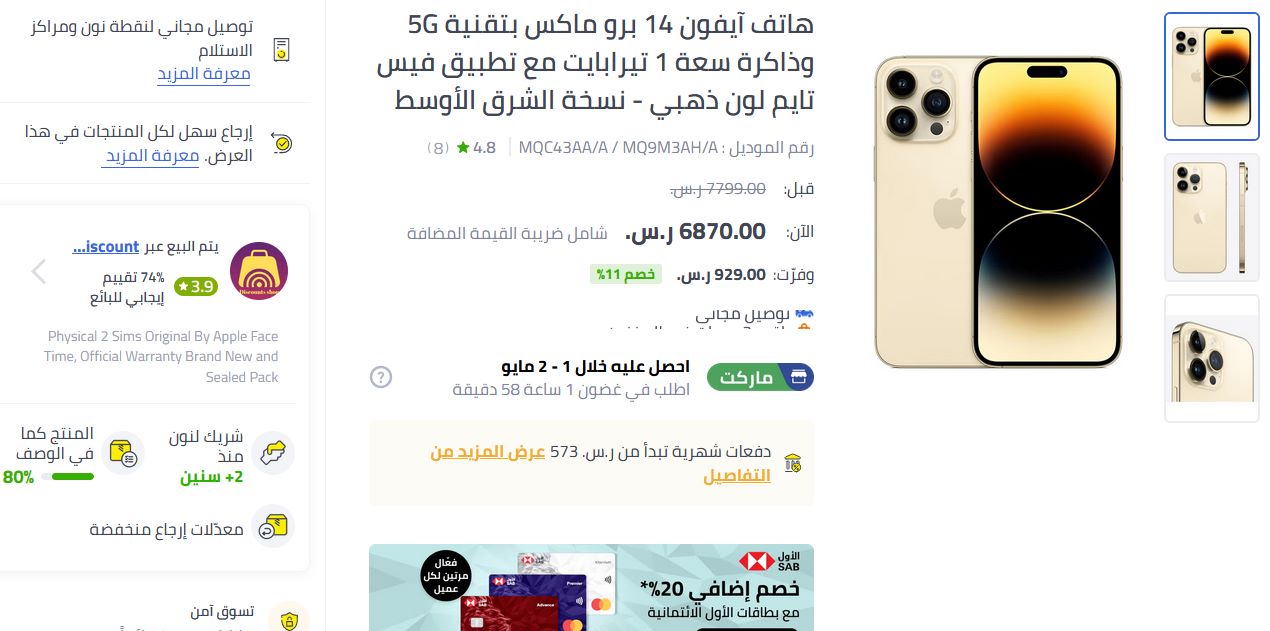Open 'عرض المزيد من التفاصيل' installment link
This screenshot has width=1270, height=631.
(600, 464)
